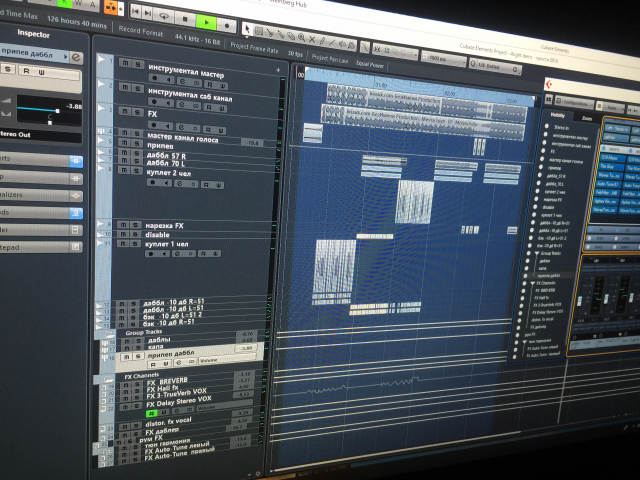Open the 'Equal Power' pan law setting
The width and height of the screenshot is (640, 480).
(x=370, y=64)
